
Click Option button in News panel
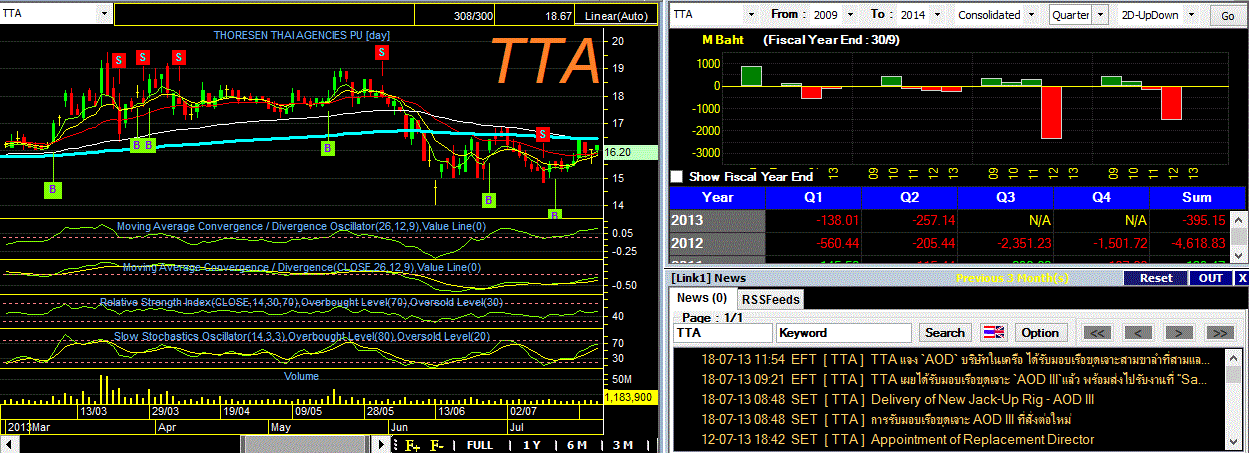[1041, 333]
